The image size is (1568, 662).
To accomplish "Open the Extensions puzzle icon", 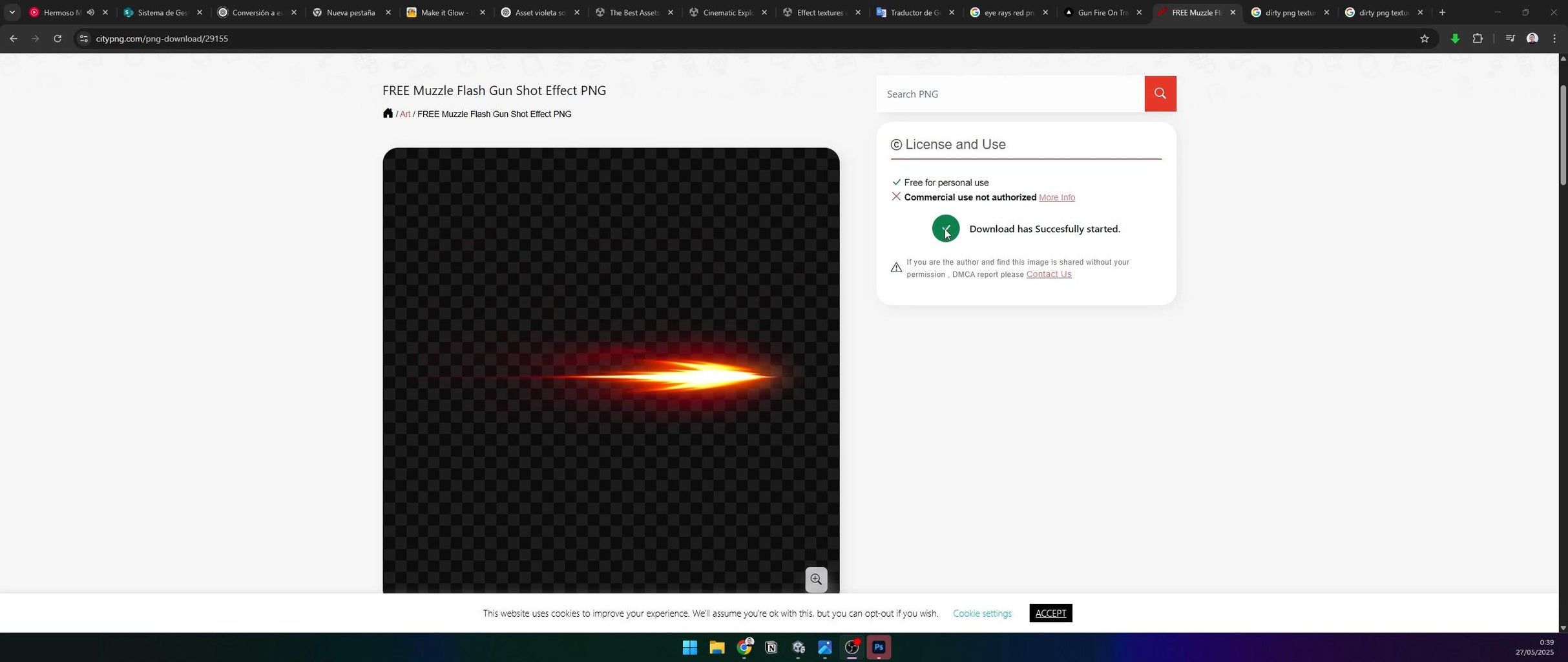I will pyautogui.click(x=1478, y=39).
